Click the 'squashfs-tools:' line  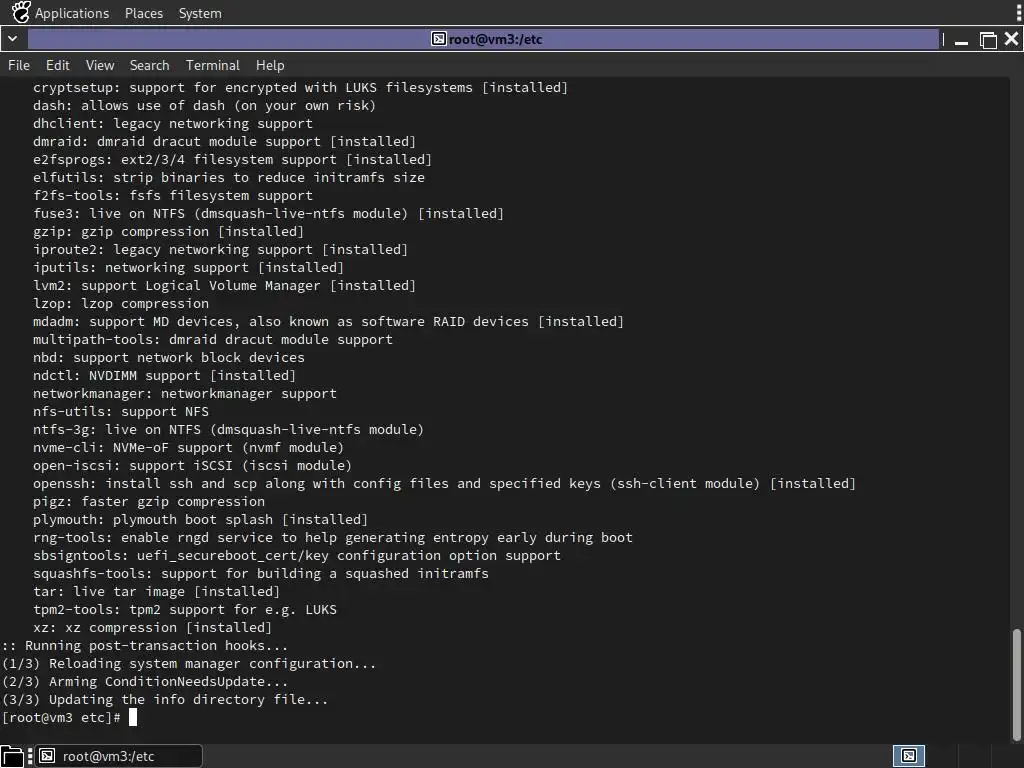coord(261,573)
